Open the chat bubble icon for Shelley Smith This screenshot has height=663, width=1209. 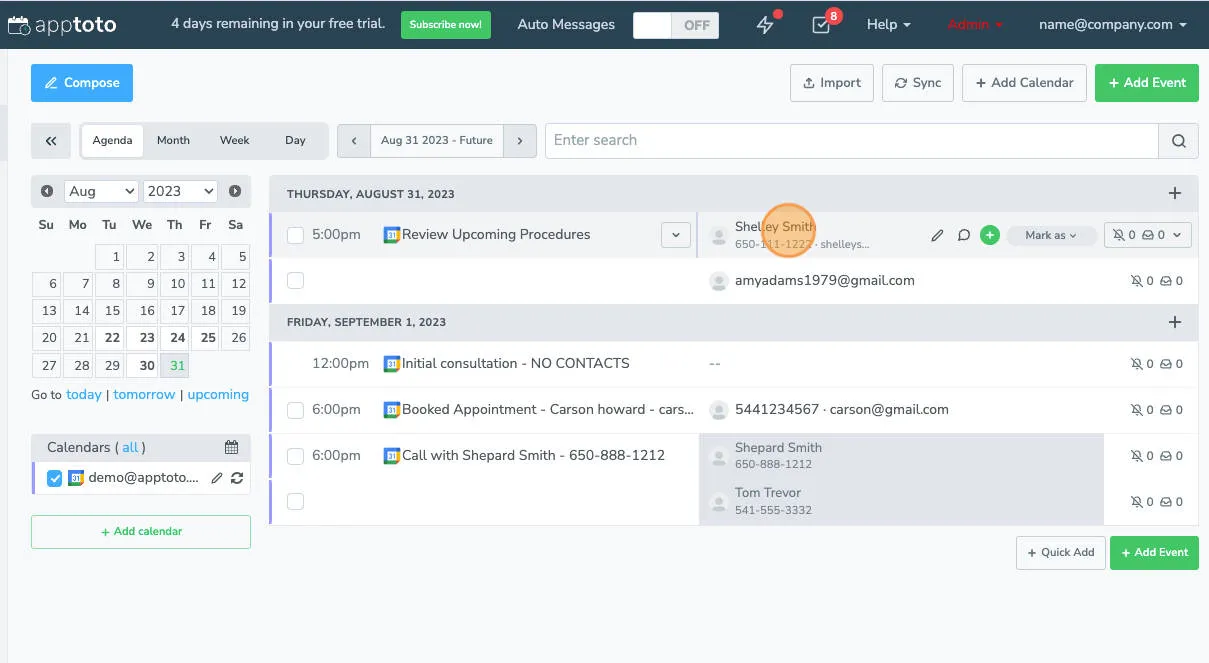(x=963, y=234)
